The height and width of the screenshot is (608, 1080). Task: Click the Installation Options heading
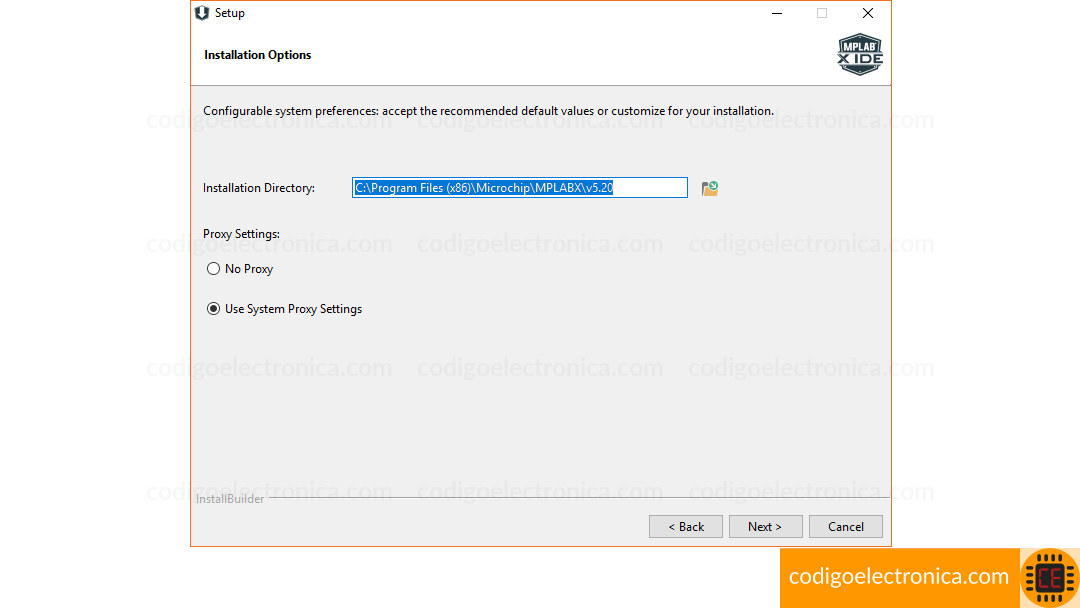[258, 55]
